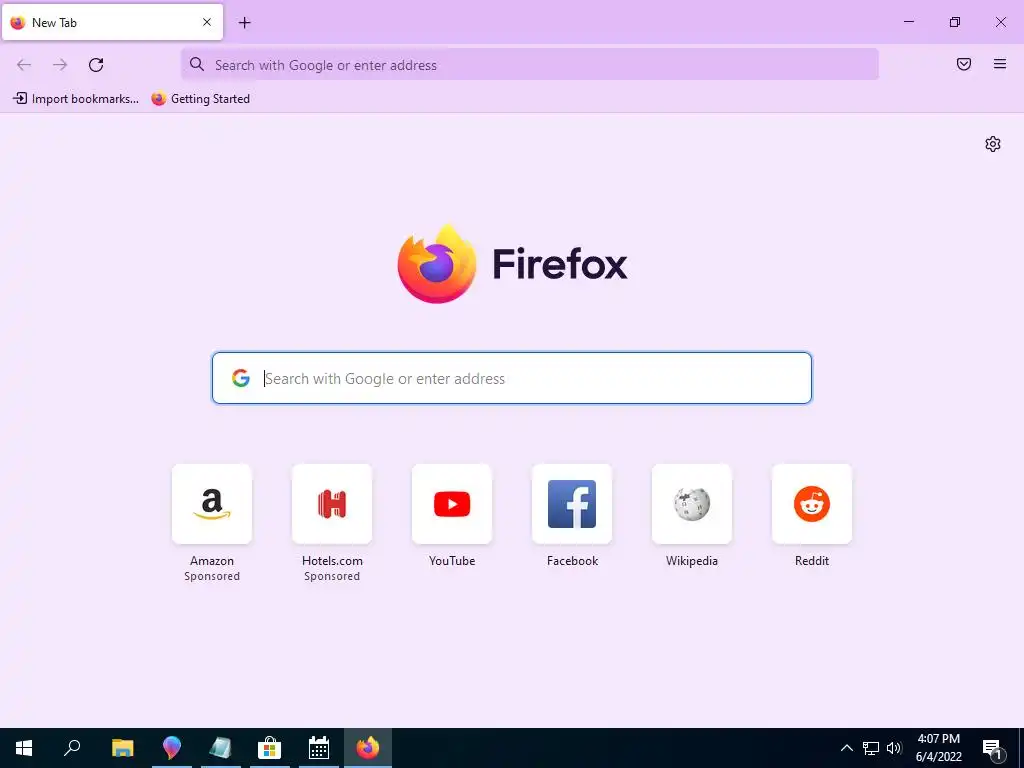Image resolution: width=1024 pixels, height=768 pixels.
Task: Open new tab personalize settings gear
Action: (x=993, y=144)
